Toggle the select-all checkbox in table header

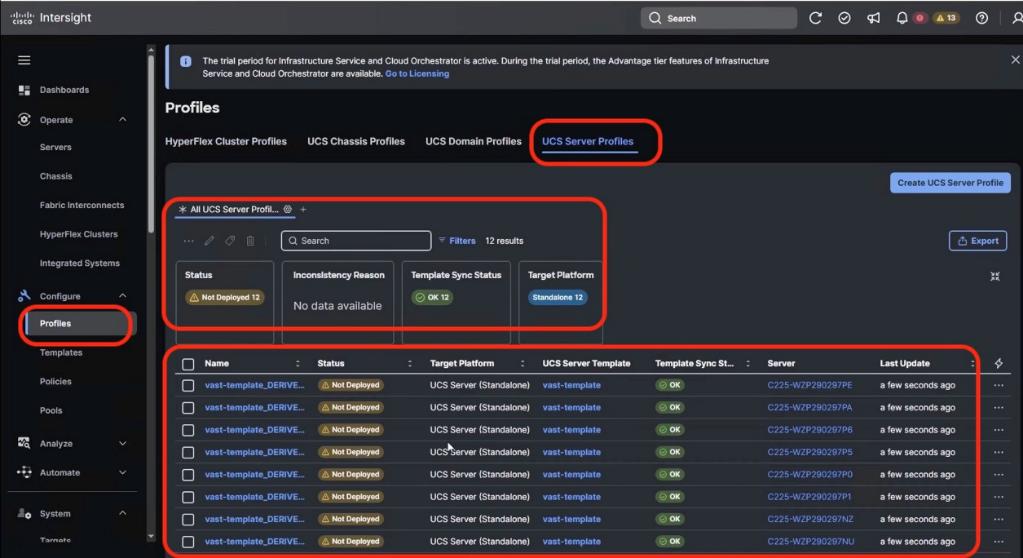point(188,364)
